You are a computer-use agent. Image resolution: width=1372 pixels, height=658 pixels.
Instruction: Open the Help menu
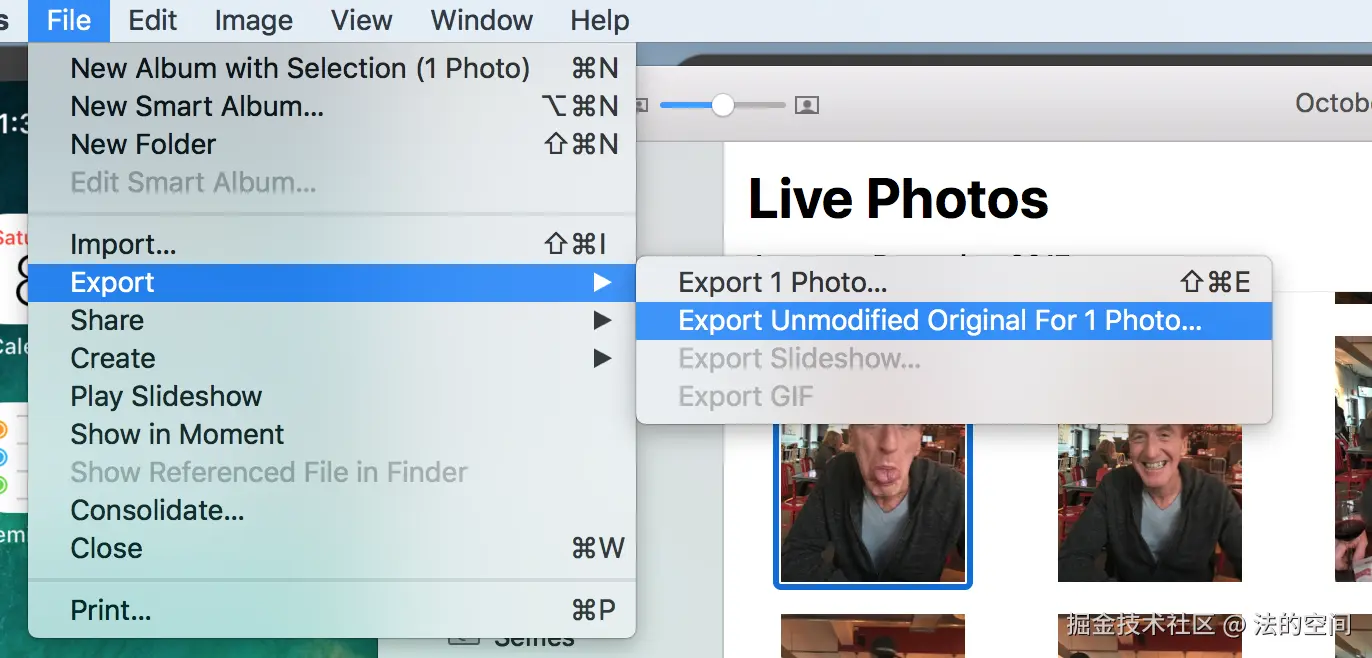click(x=600, y=20)
